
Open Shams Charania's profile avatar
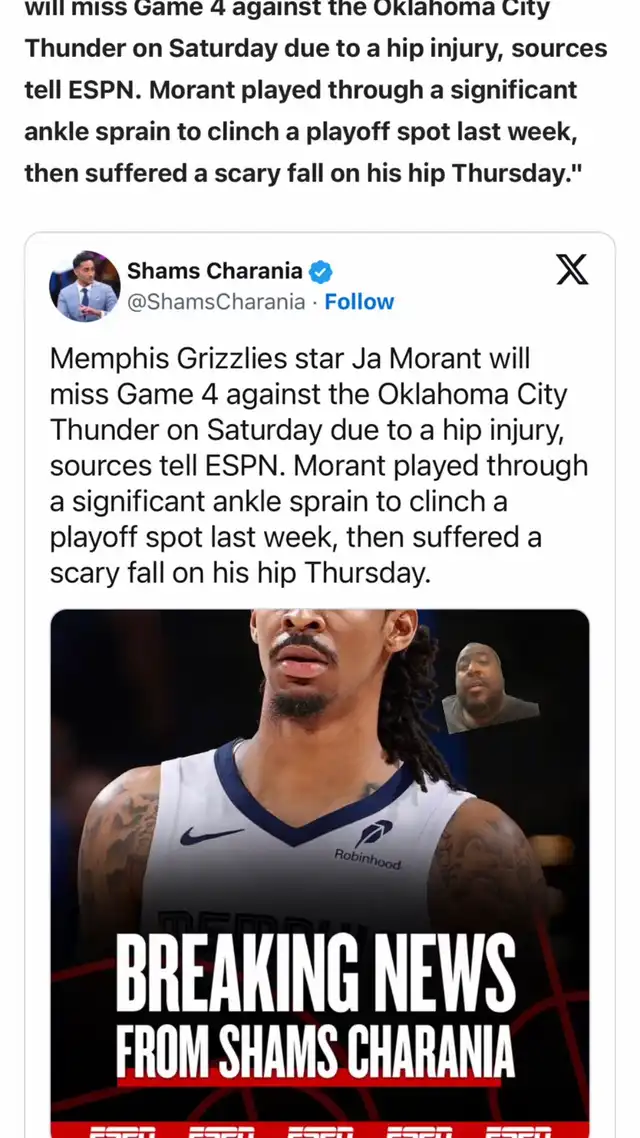(85, 286)
